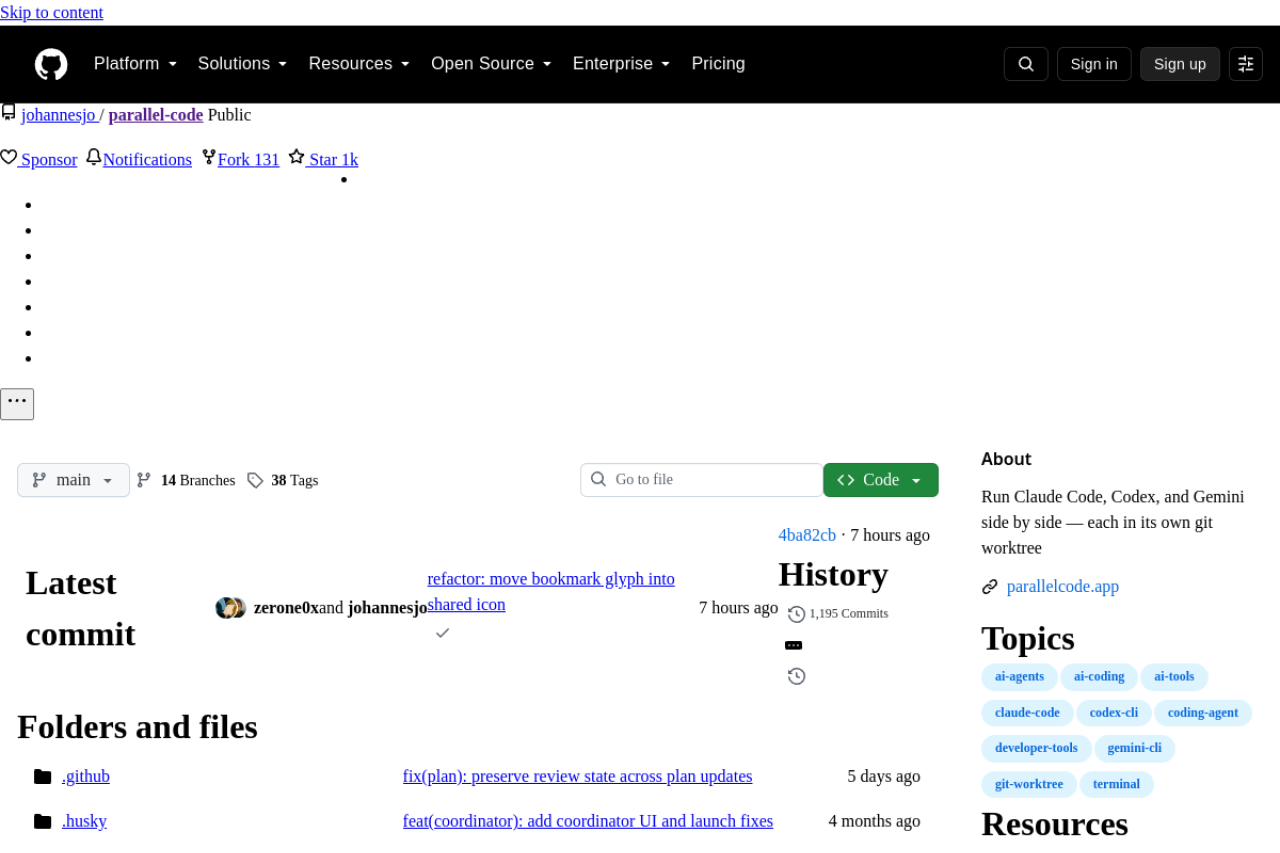View the 14 Branches list

pyautogui.click(x=198, y=480)
